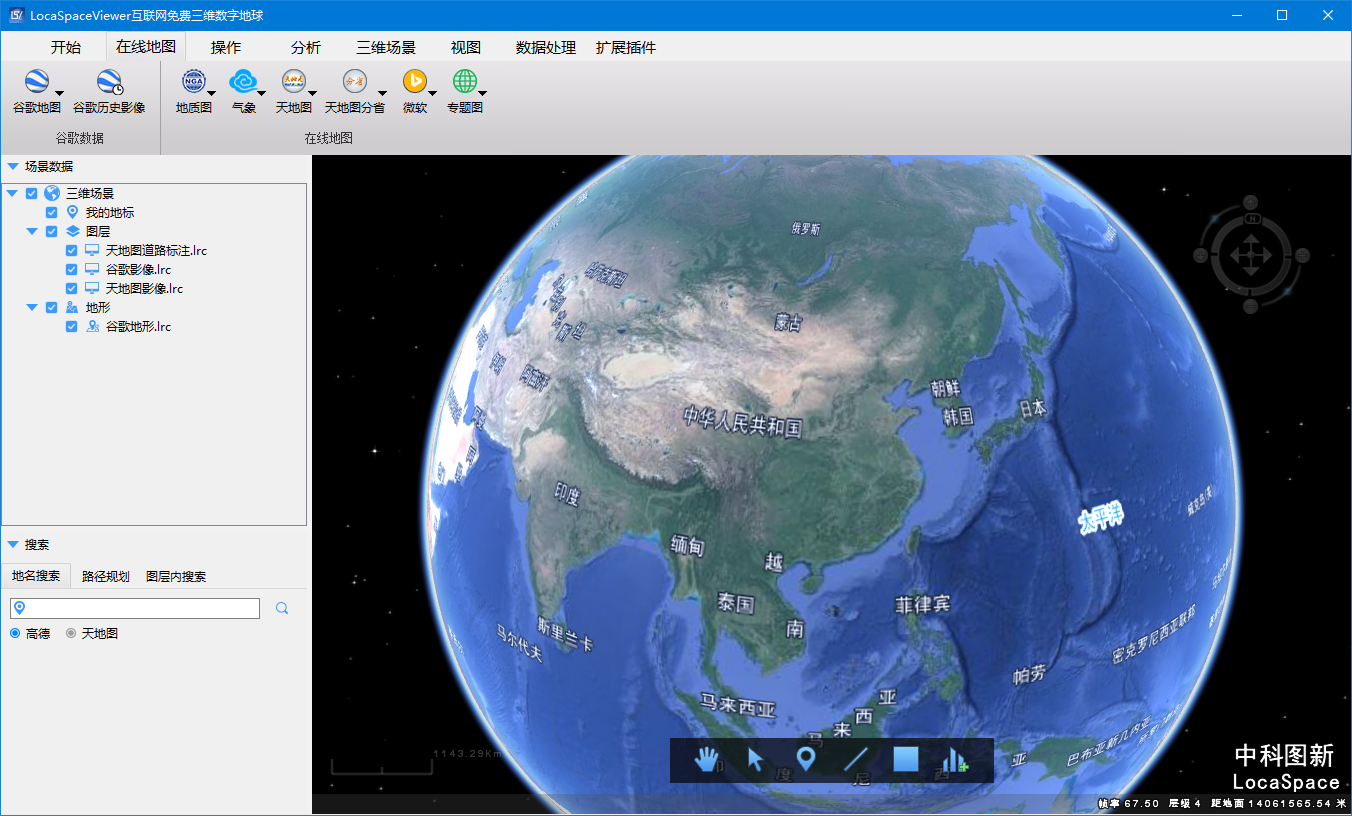Viewport: 1352px width, 816px height.
Task: Toggle 谷歌地形.lrc checkbox
Action: (x=72, y=326)
